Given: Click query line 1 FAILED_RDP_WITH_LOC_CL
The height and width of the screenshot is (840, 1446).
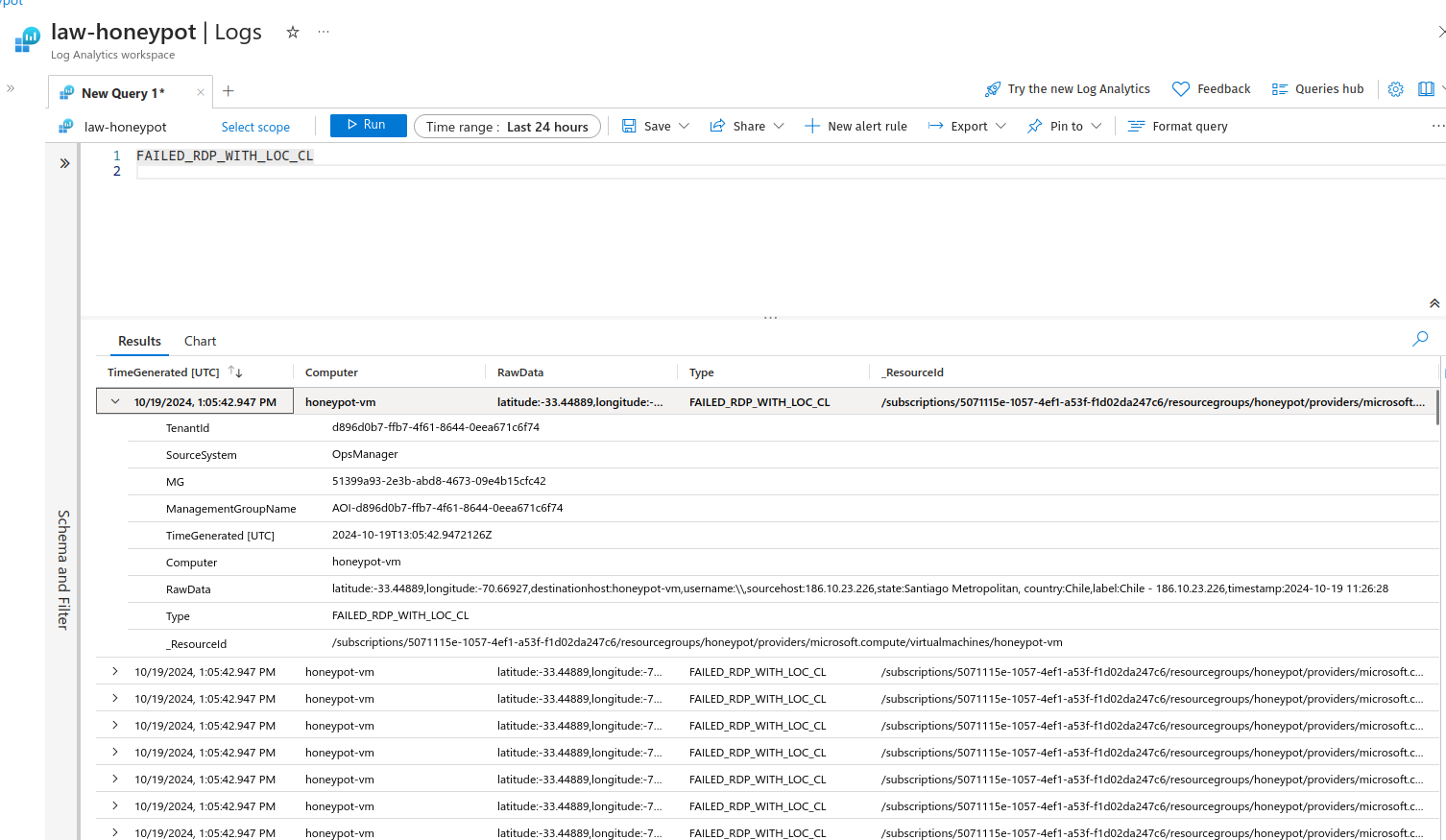Looking at the screenshot, I should 225,156.
